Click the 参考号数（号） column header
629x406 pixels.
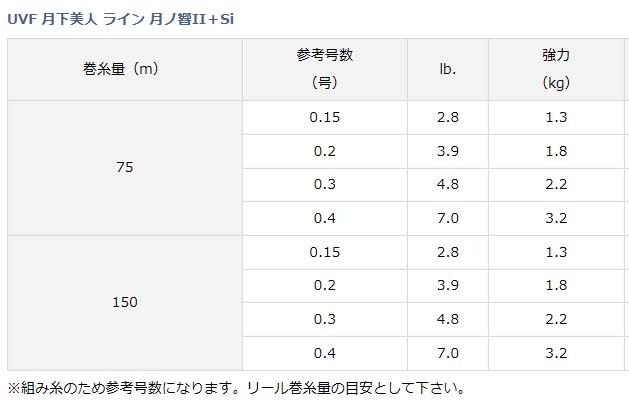(324, 69)
